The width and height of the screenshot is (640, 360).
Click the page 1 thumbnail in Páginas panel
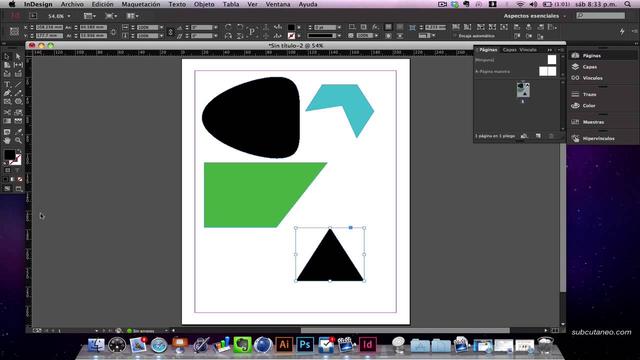pyautogui.click(x=523, y=90)
